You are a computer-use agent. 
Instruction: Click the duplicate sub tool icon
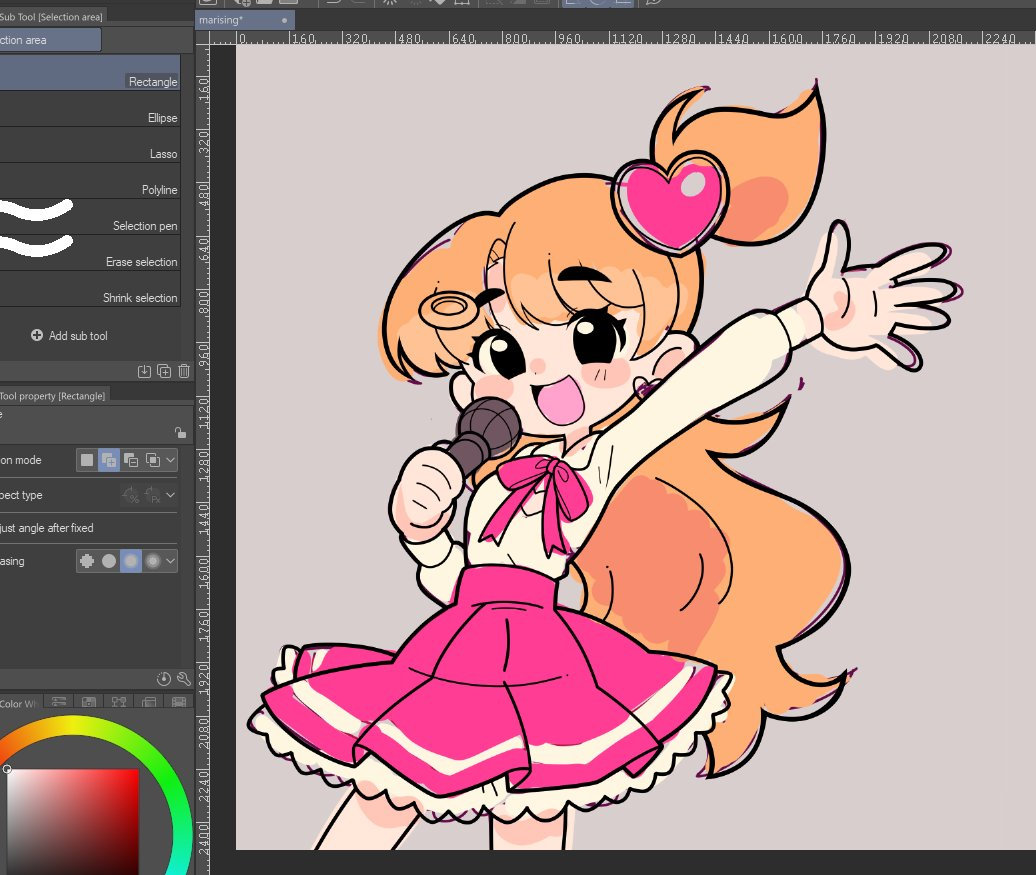164,371
